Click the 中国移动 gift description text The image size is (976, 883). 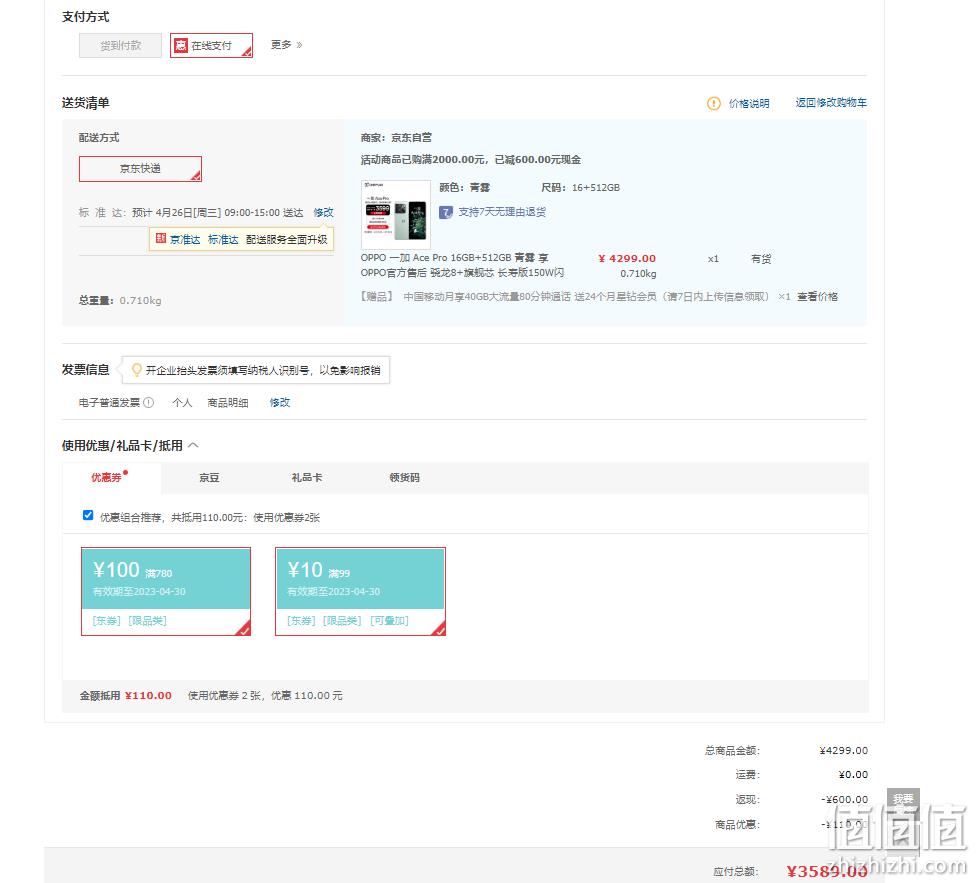click(586, 297)
